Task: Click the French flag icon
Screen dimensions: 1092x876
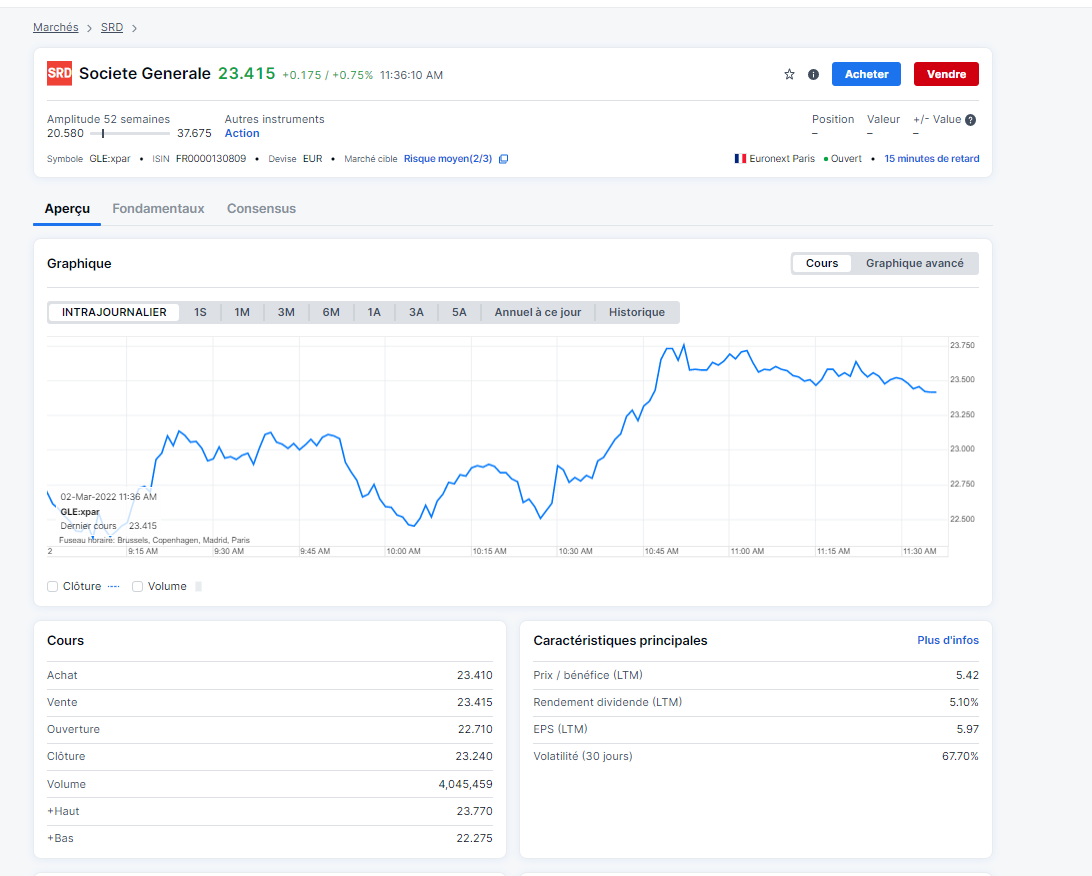Action: click(740, 159)
